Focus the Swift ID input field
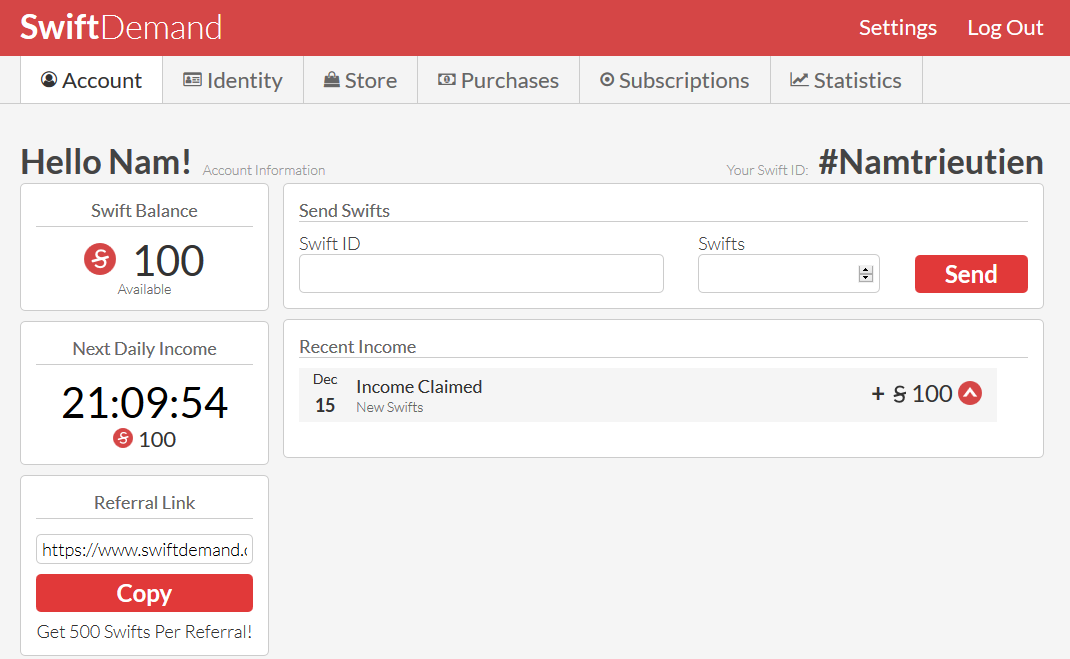This screenshot has width=1070, height=659. tap(481, 273)
